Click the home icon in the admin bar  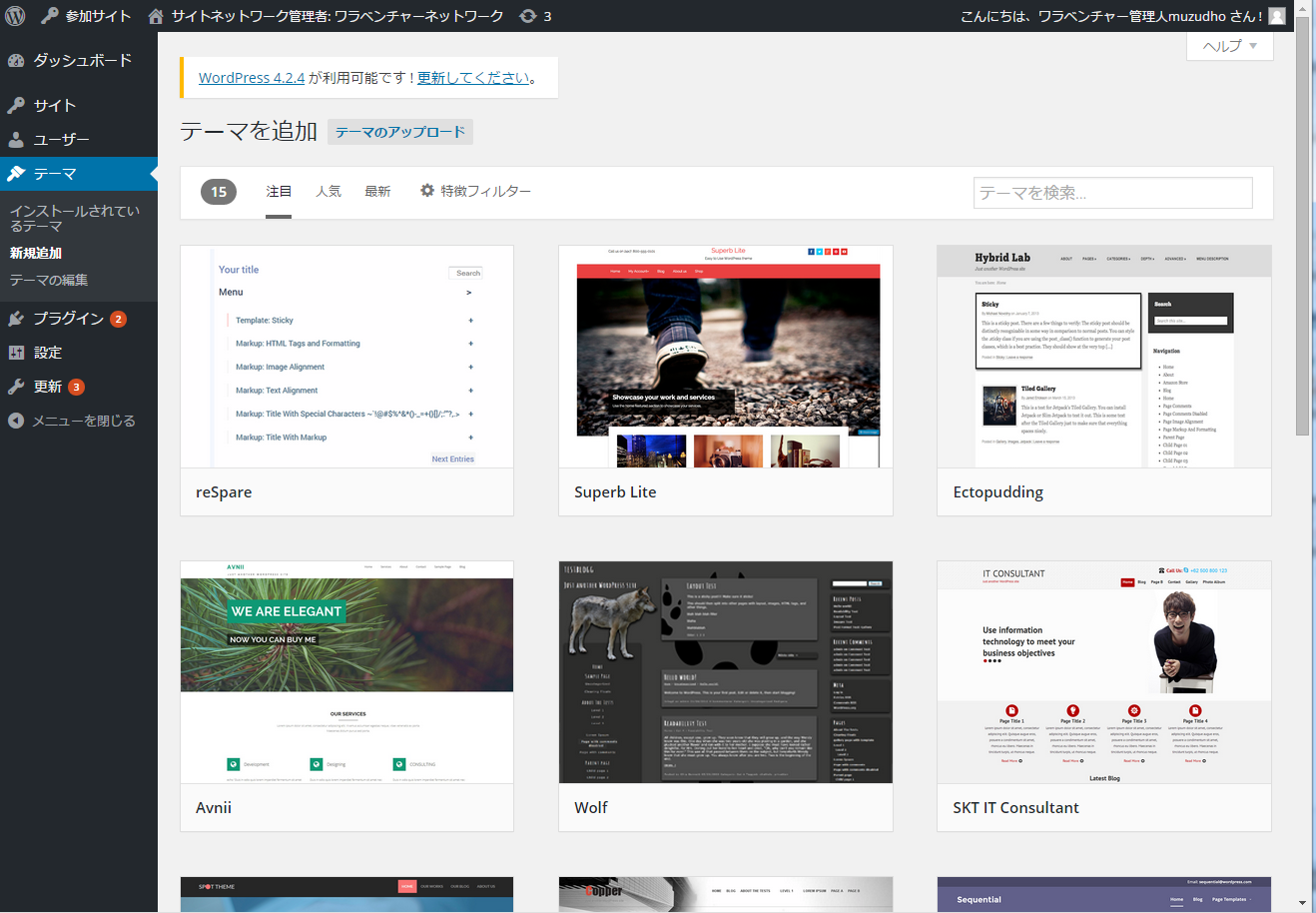click(x=156, y=16)
